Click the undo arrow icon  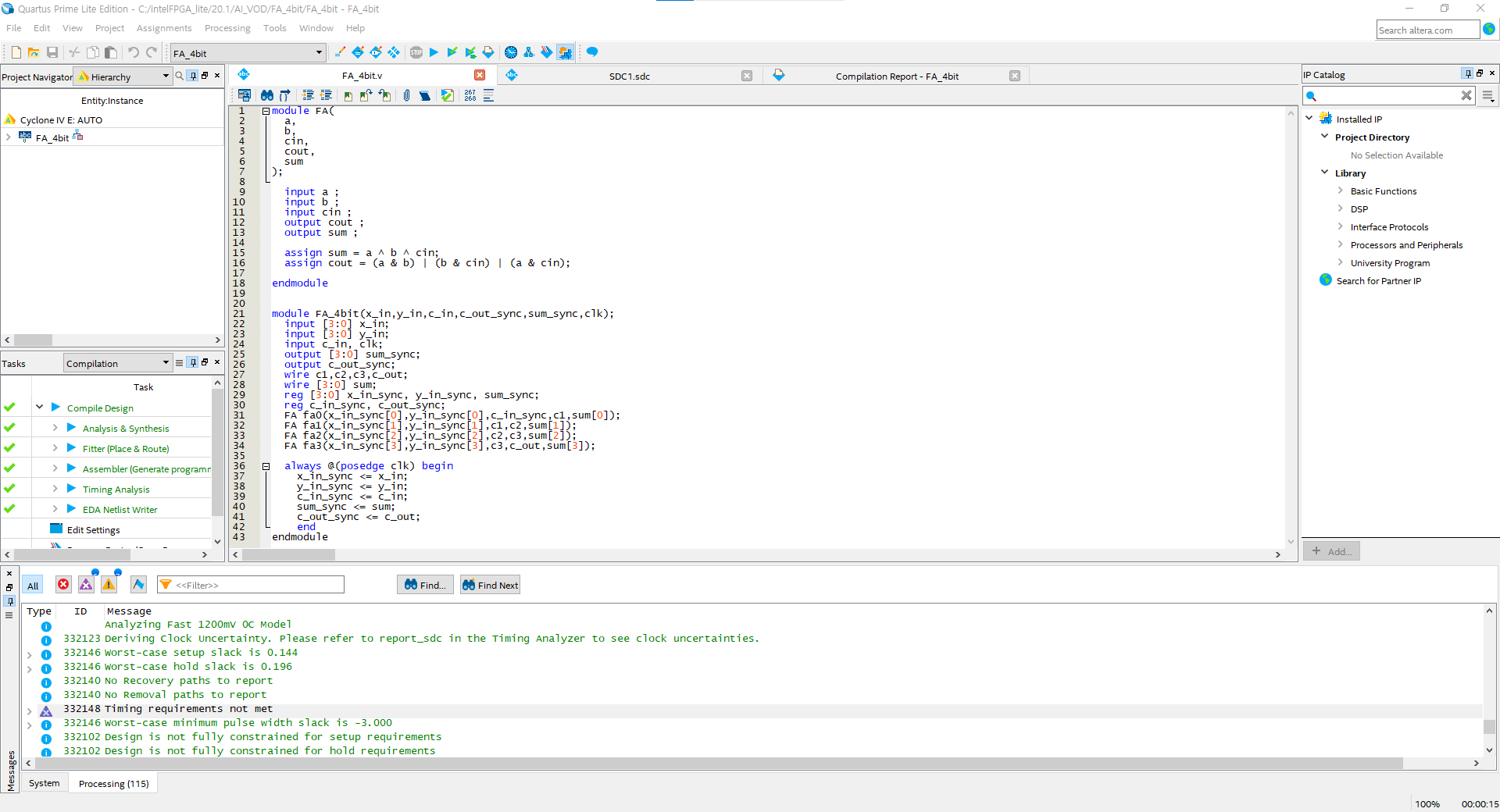[134, 52]
